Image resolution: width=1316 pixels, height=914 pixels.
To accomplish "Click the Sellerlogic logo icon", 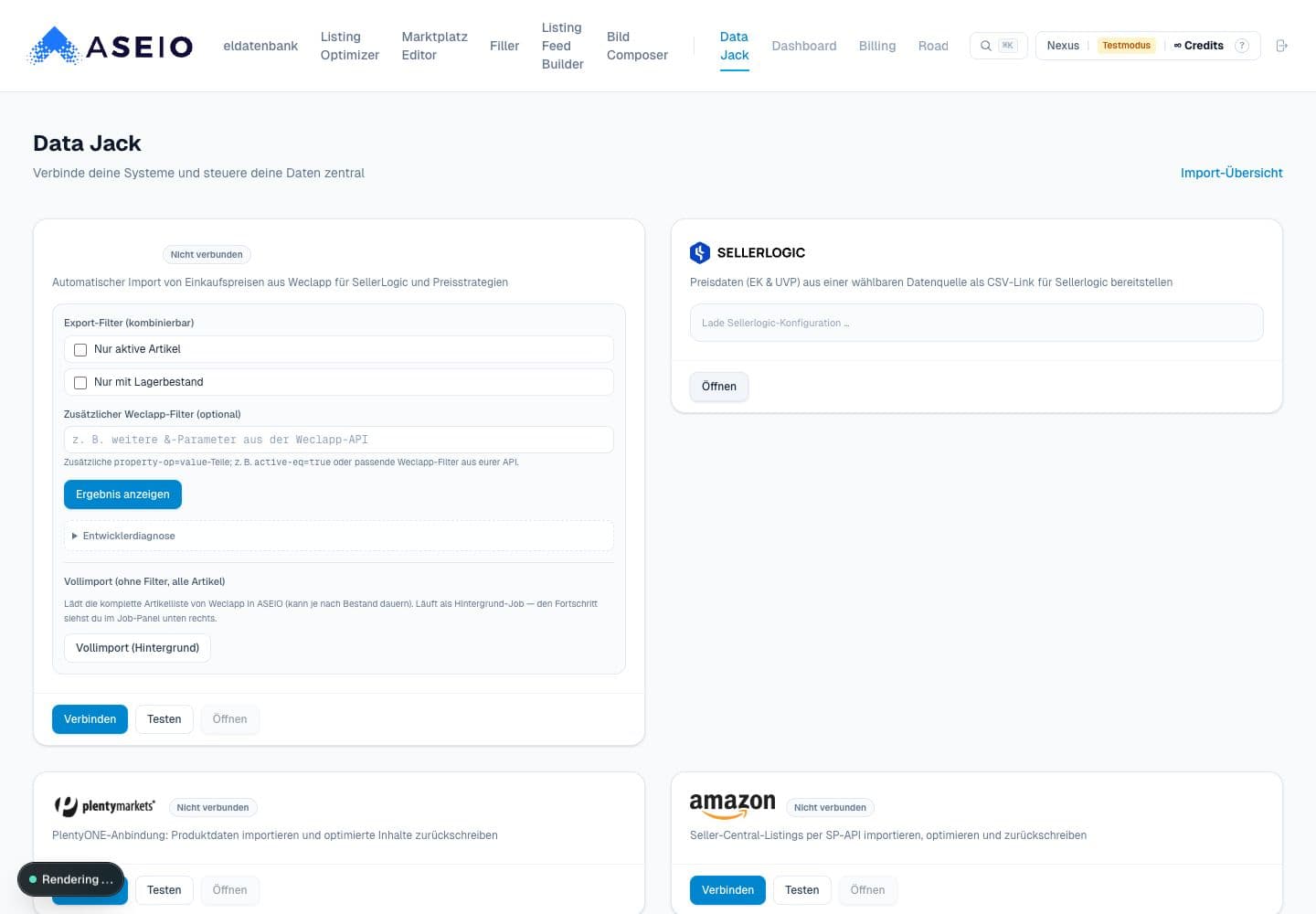I will (700, 252).
